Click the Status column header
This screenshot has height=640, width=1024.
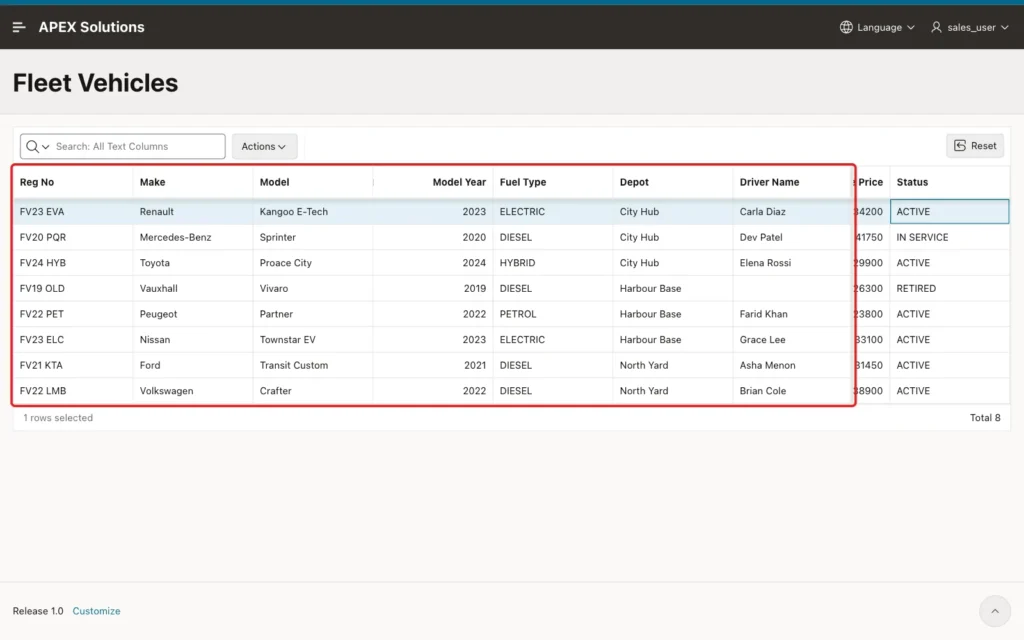point(950,182)
